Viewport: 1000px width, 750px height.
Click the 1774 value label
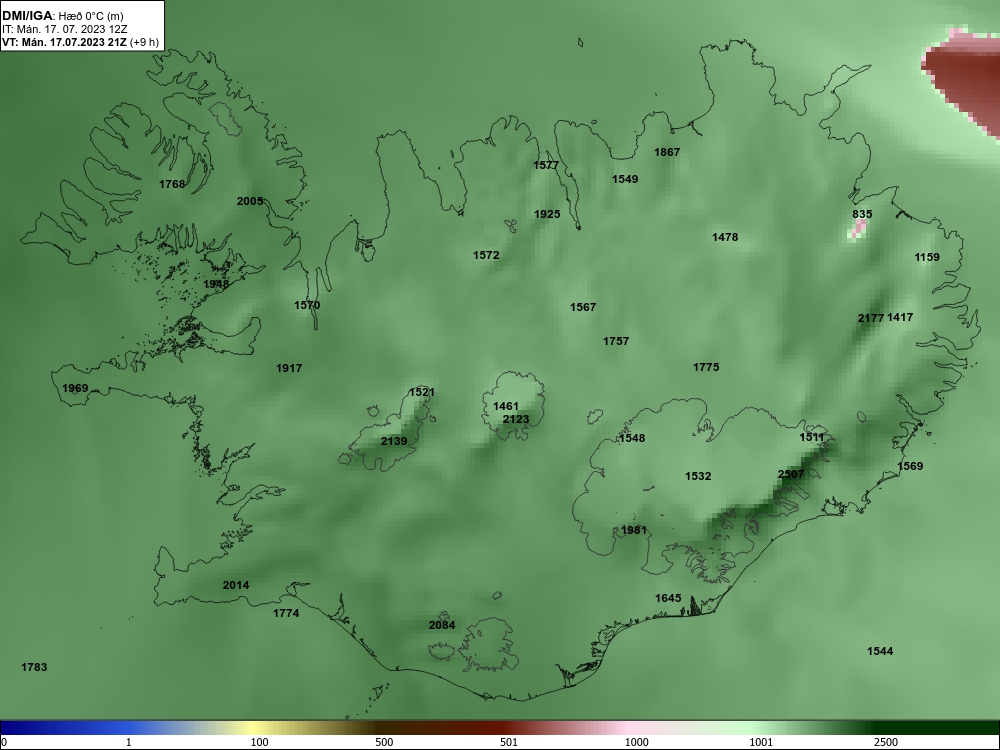tap(286, 614)
